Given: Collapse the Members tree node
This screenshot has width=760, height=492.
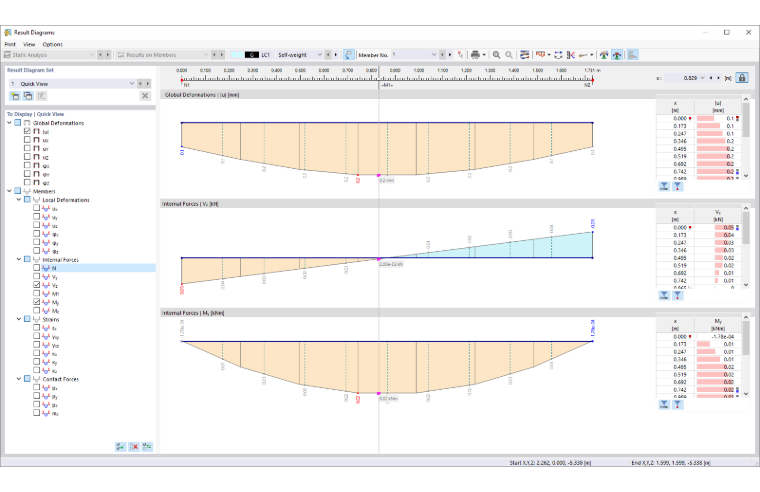Looking at the screenshot, I should coord(9,191).
